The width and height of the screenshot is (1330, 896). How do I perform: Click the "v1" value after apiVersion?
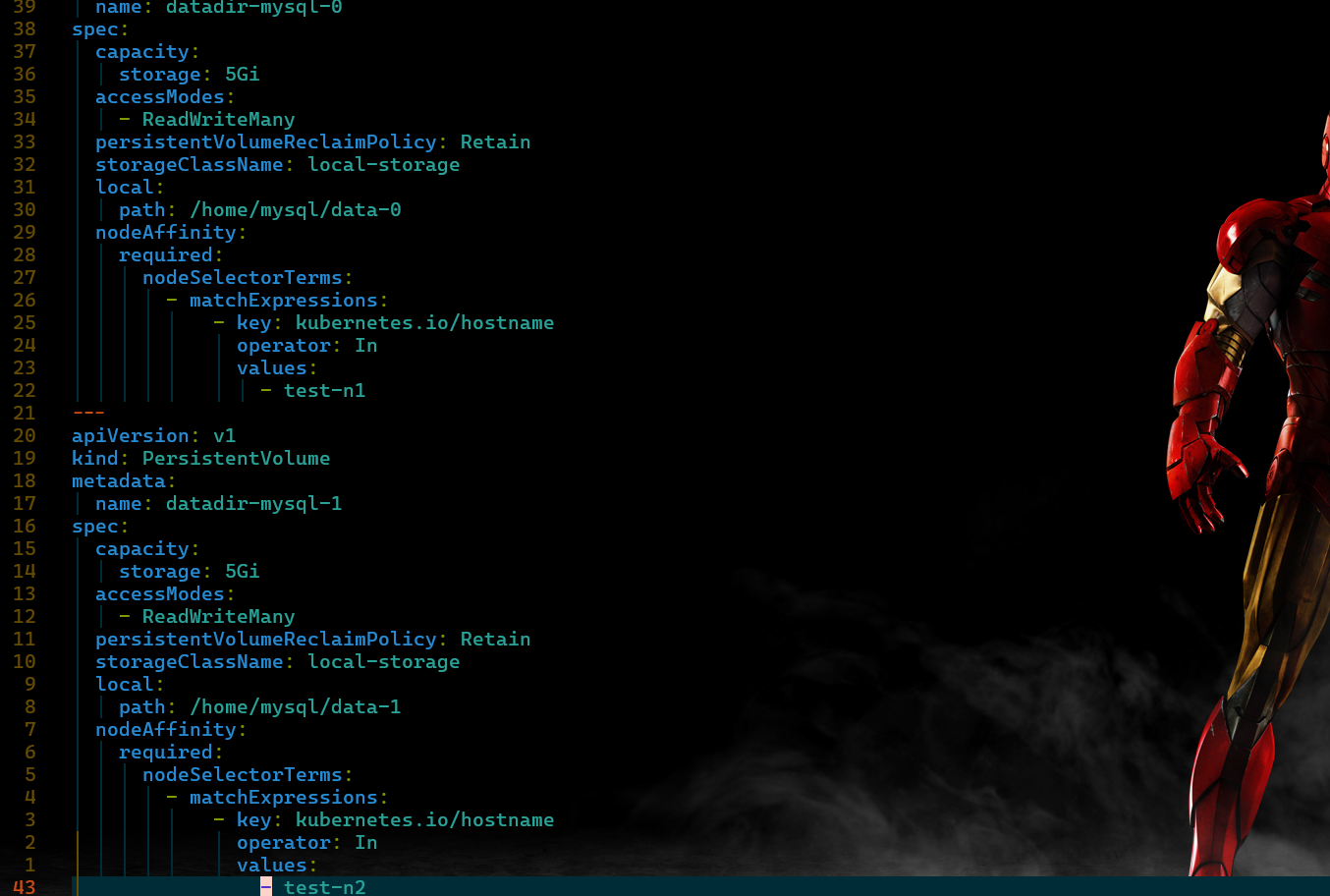[225, 435]
